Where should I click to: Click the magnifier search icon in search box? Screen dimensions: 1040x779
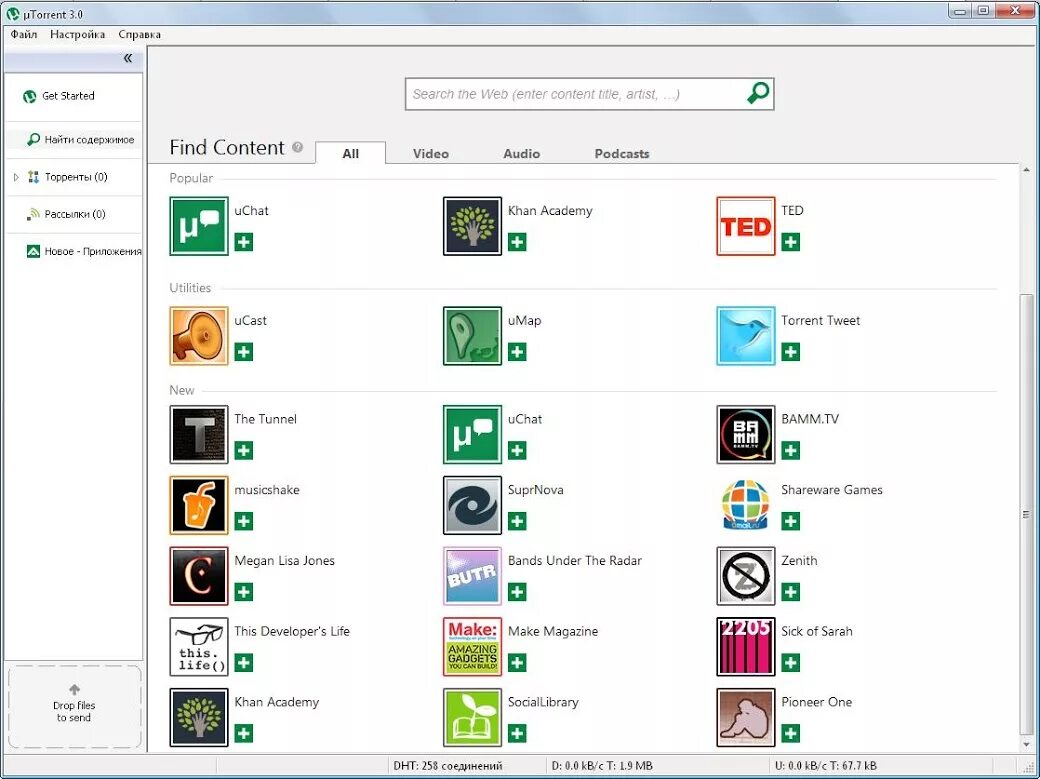[x=757, y=94]
